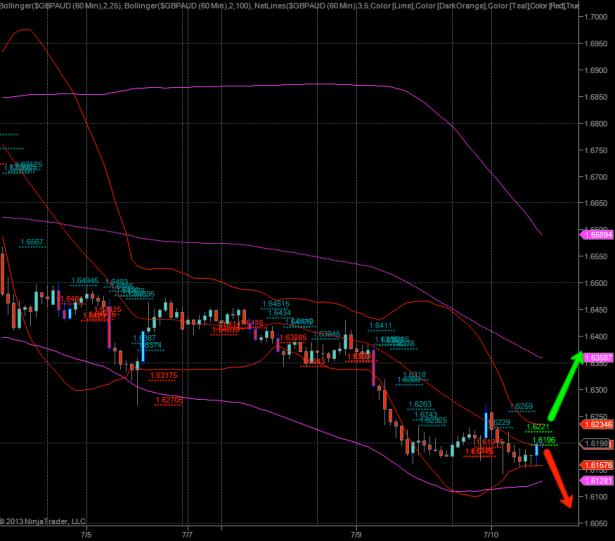615x541 pixels.
Task: Click the teal 1.6567 net line label
Action: tap(32, 242)
